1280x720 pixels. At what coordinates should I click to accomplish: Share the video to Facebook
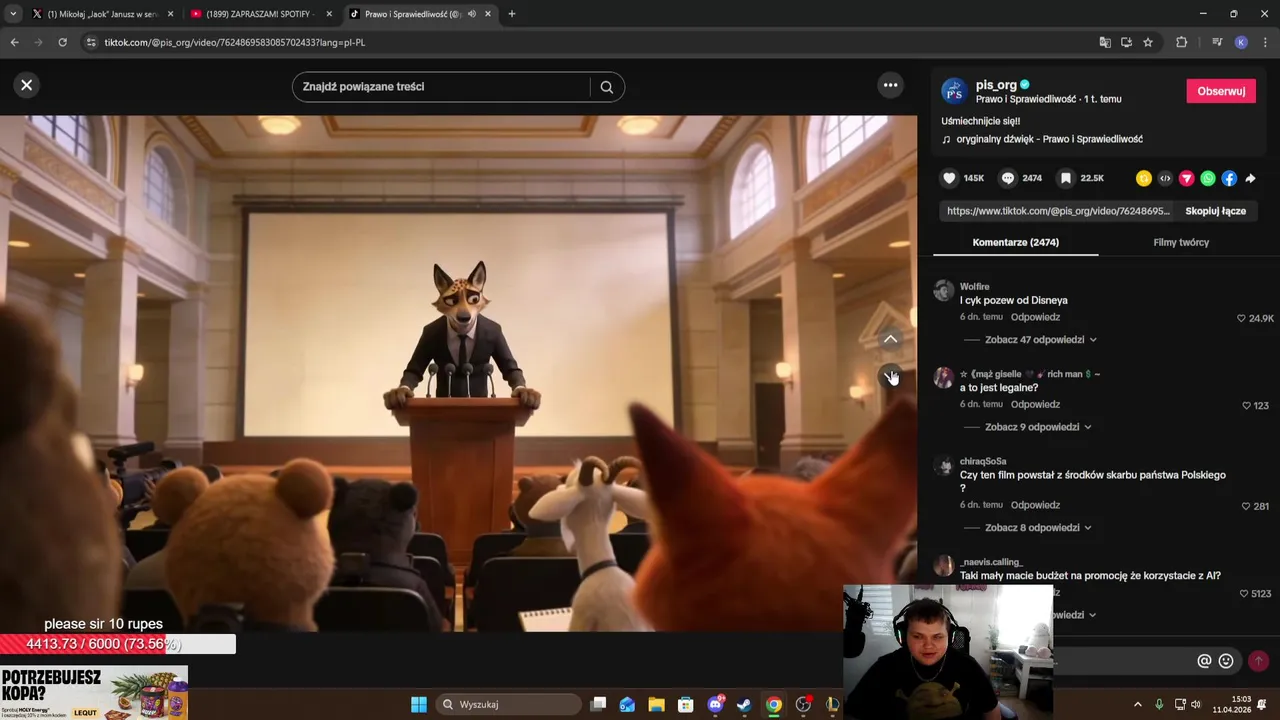click(x=1229, y=178)
